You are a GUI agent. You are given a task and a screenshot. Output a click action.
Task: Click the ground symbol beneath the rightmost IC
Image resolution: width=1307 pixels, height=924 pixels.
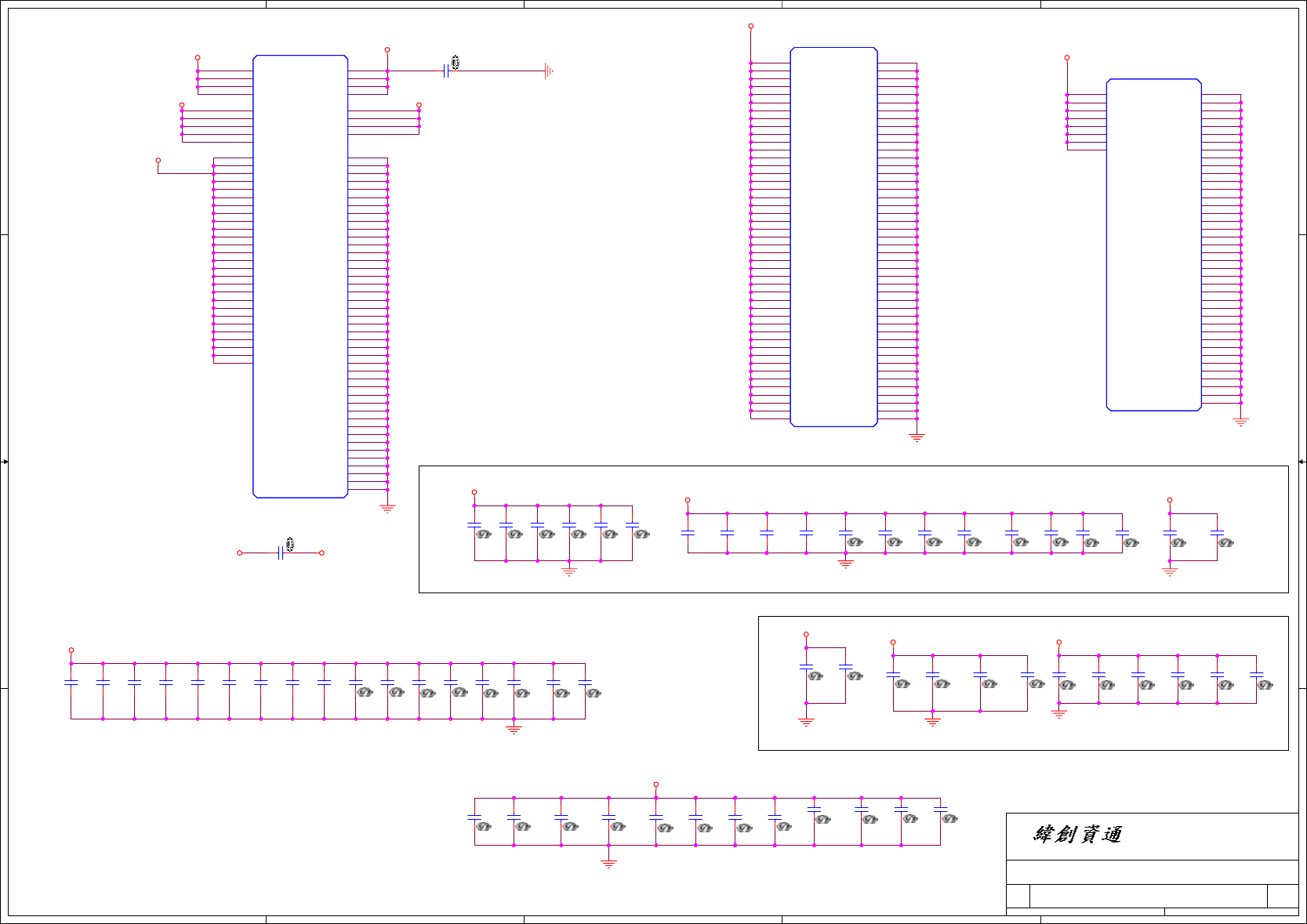1240,422
